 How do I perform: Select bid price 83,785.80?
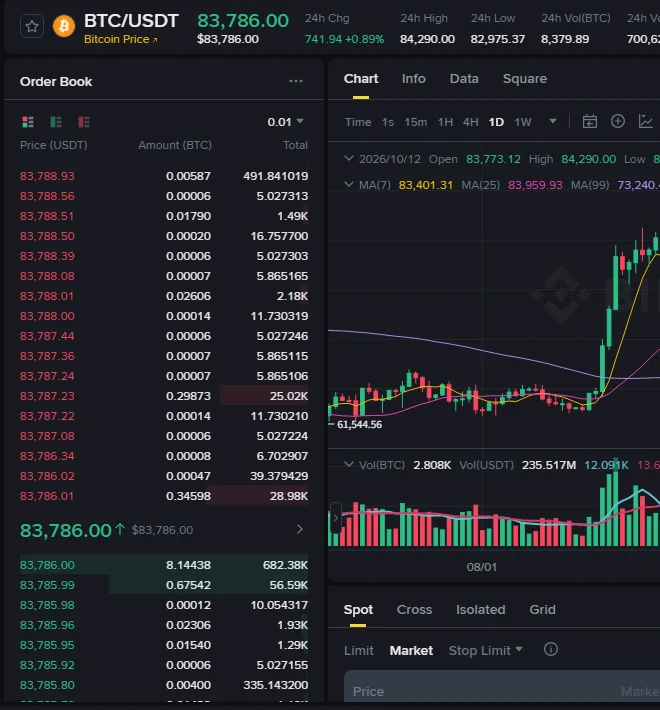(47, 685)
